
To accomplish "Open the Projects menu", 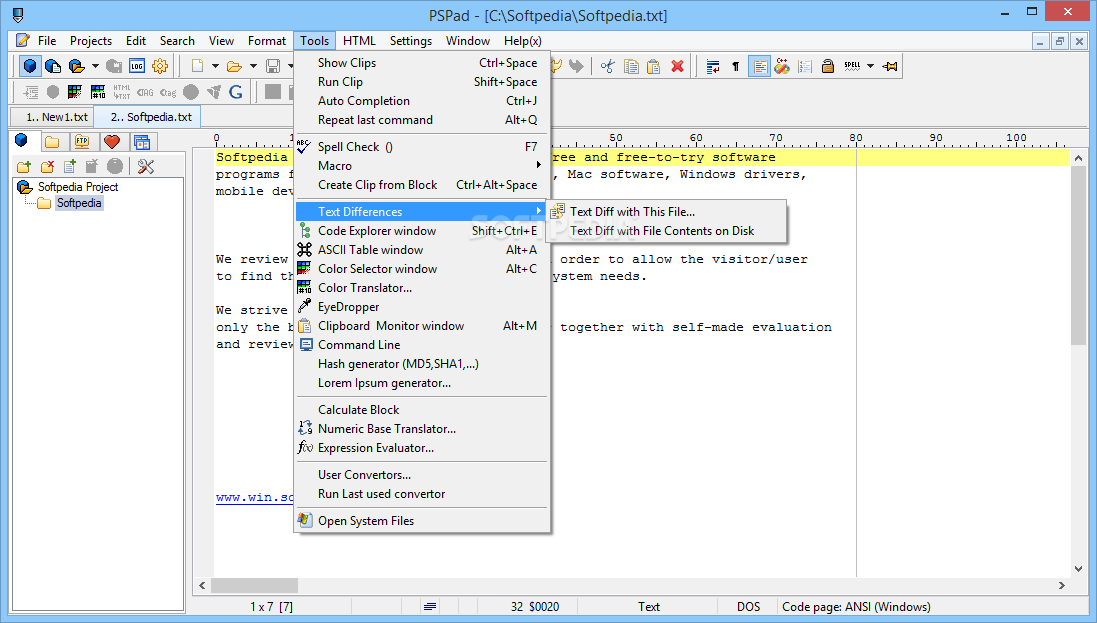I will [91, 41].
